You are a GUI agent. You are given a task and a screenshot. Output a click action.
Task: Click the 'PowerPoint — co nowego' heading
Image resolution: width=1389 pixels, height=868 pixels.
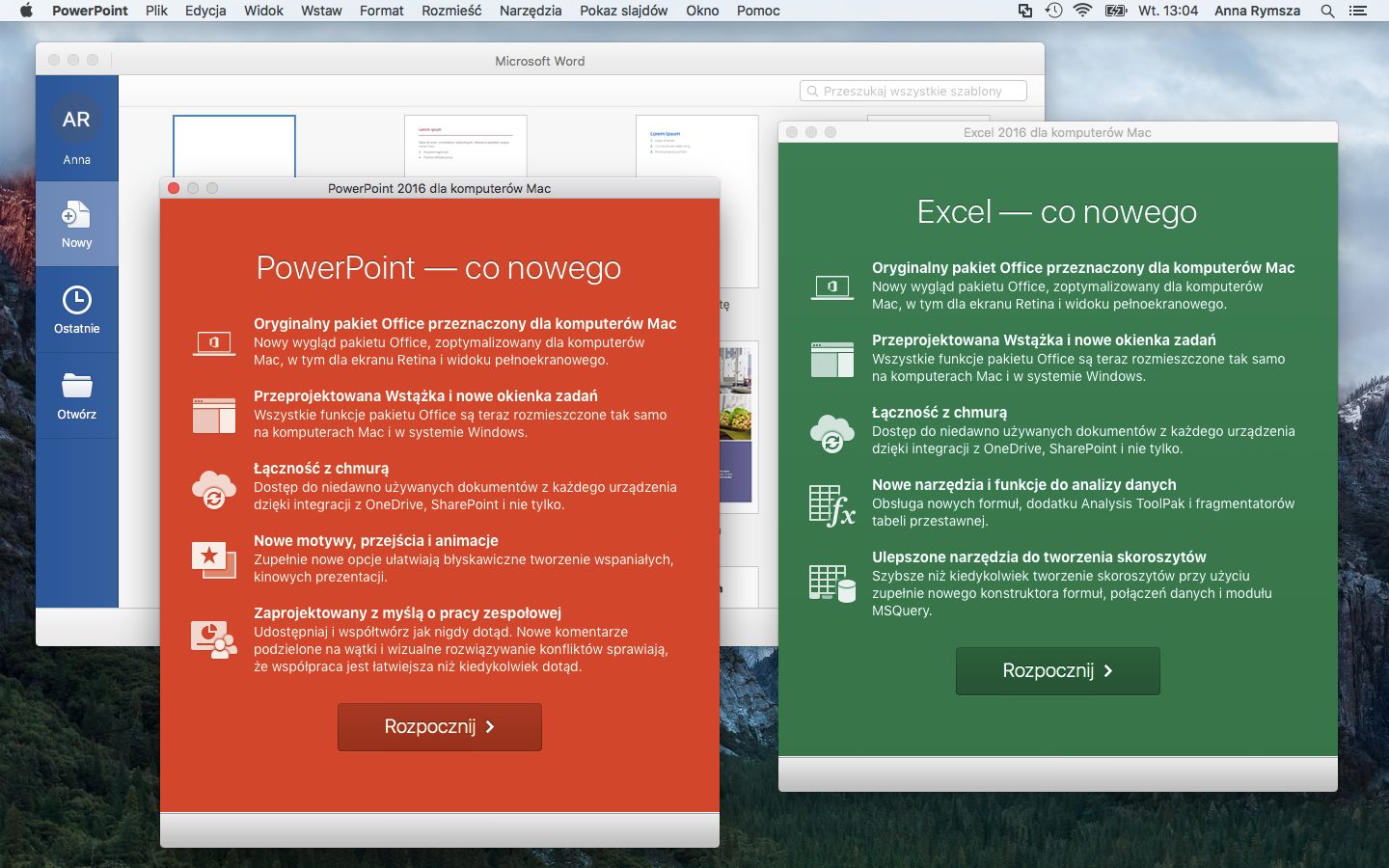(439, 268)
